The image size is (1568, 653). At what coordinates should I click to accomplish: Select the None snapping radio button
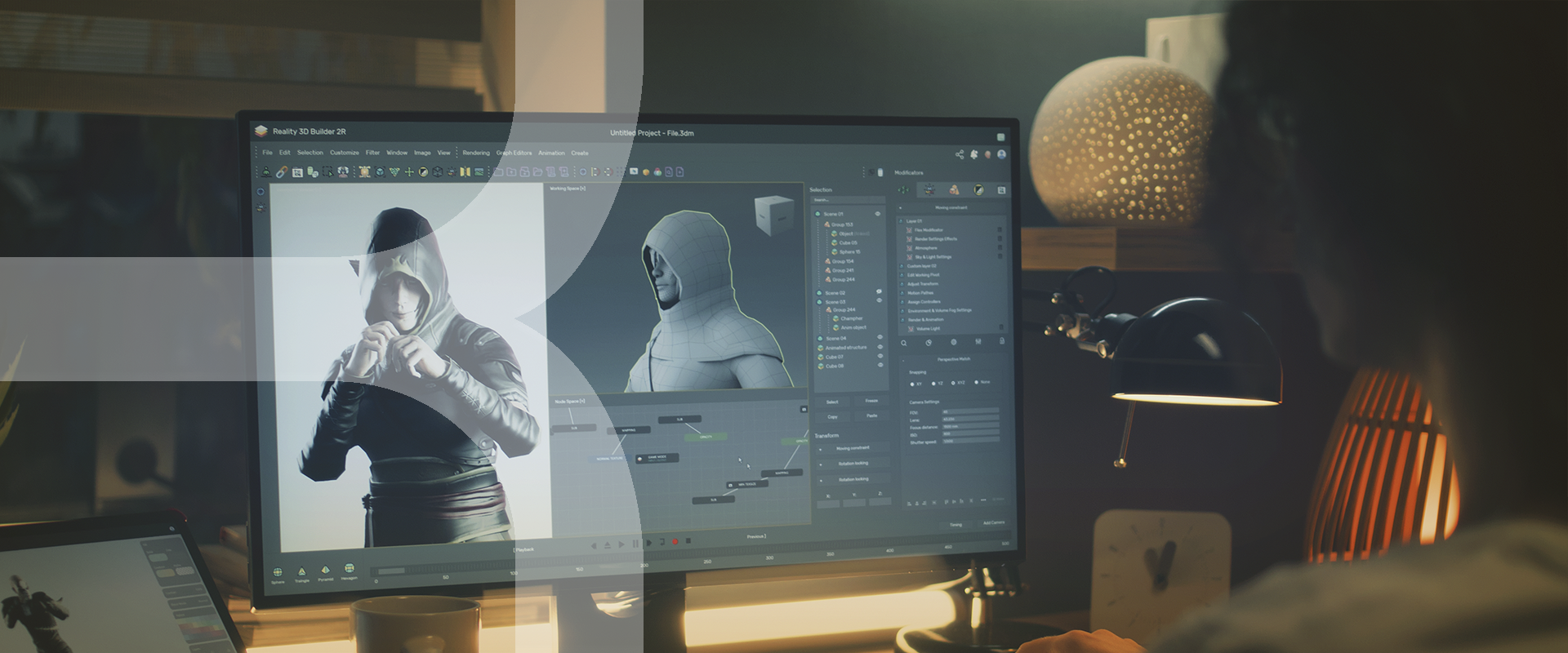click(976, 382)
